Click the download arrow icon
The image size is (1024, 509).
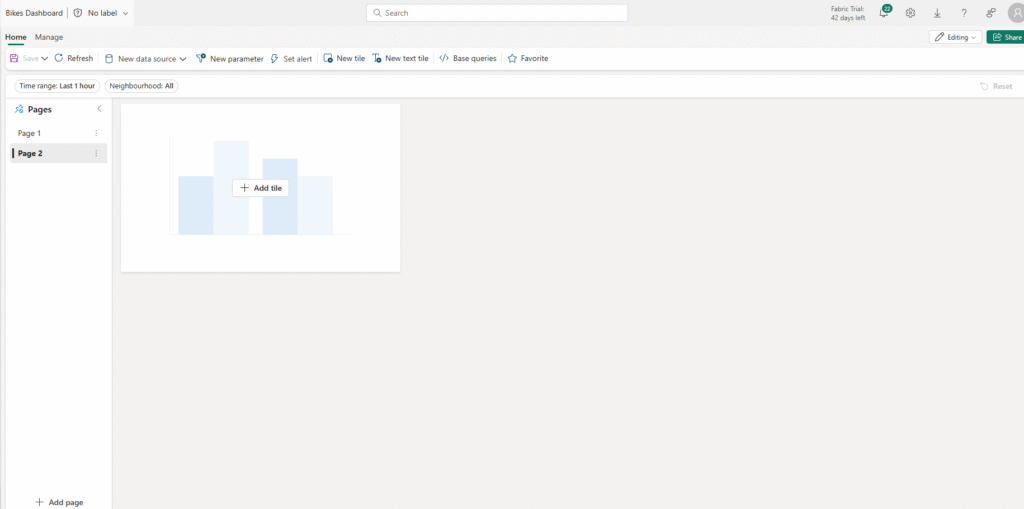point(937,13)
